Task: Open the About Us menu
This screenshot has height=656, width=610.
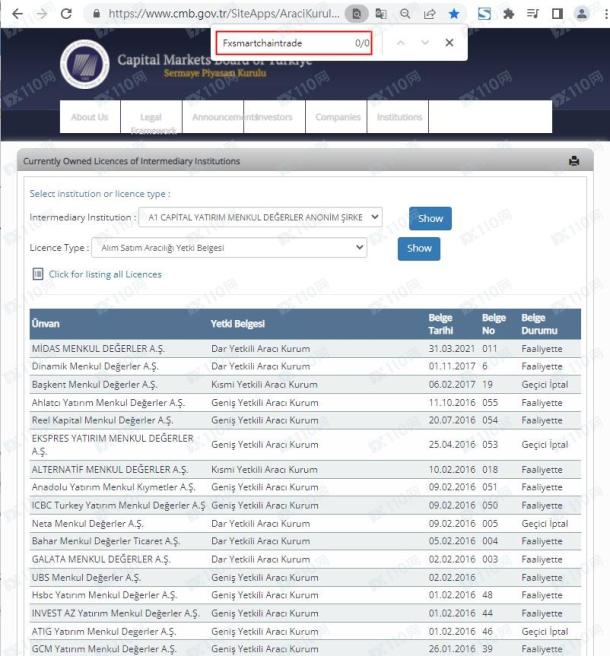Action: tap(90, 117)
